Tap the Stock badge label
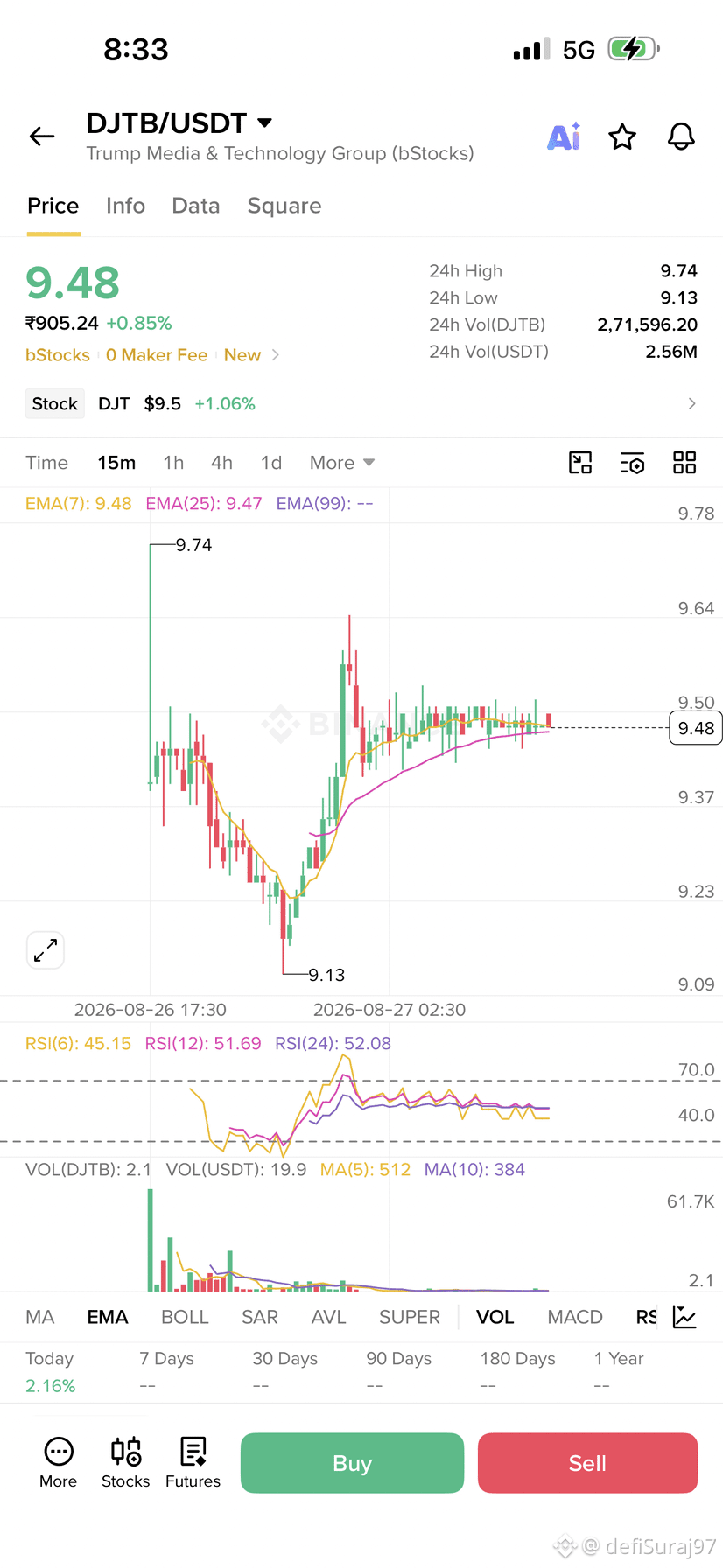This screenshot has width=723, height=1568. pyautogui.click(x=55, y=403)
